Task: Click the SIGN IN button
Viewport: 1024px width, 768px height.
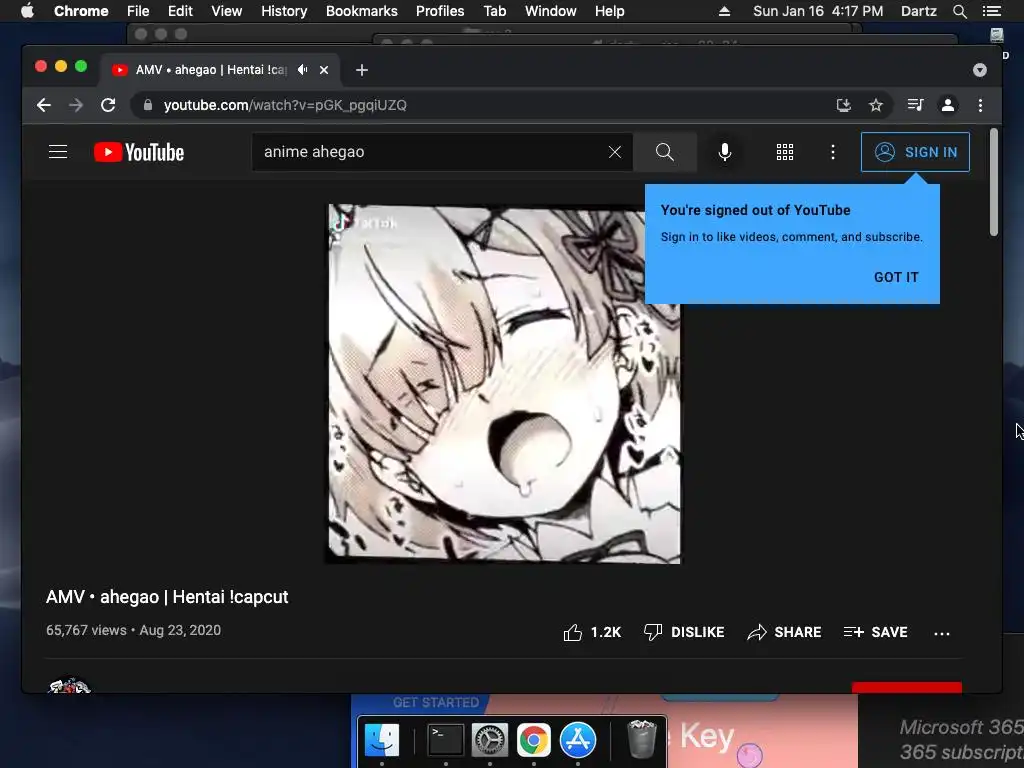Action: 915,152
